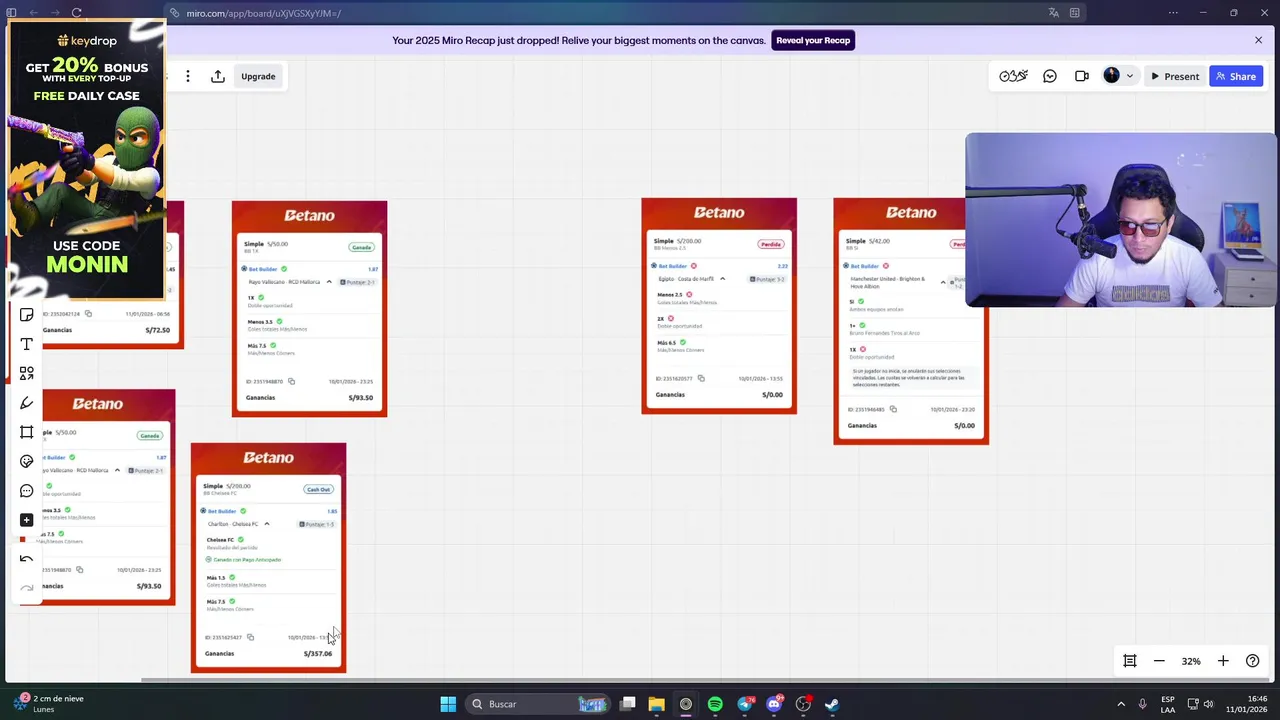This screenshot has height=720, width=1280.
Task: Click the taskbar Buscar search box
Action: [538, 704]
